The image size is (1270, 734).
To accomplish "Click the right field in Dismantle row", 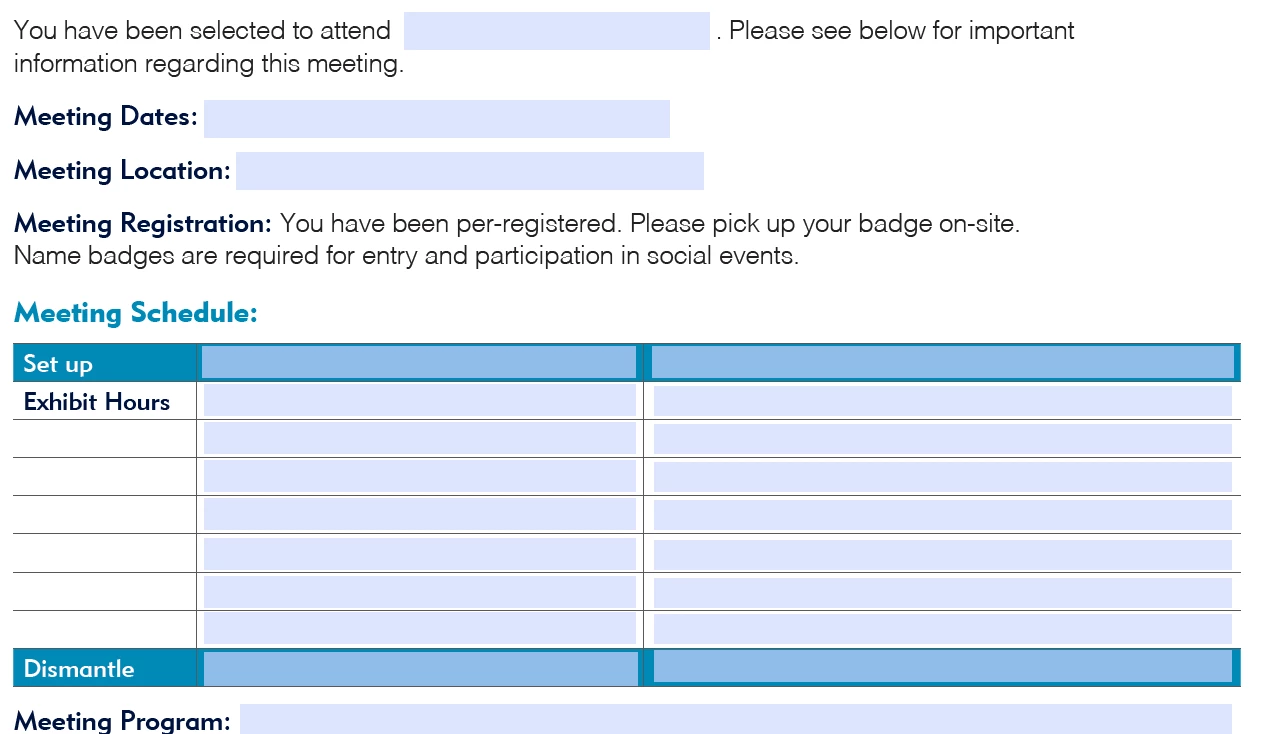I will [943, 667].
